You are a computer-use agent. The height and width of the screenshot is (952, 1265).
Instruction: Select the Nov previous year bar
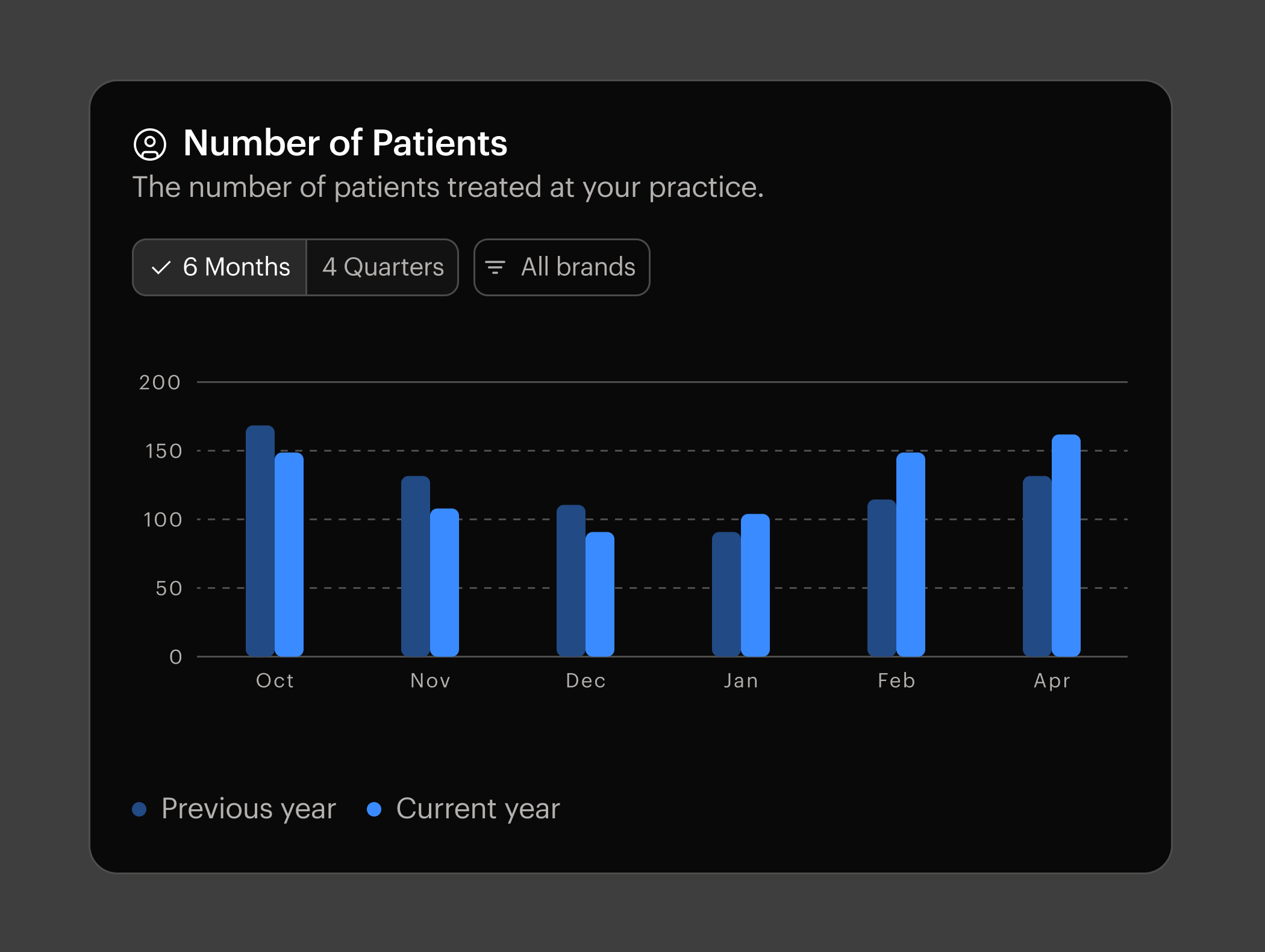(416, 566)
